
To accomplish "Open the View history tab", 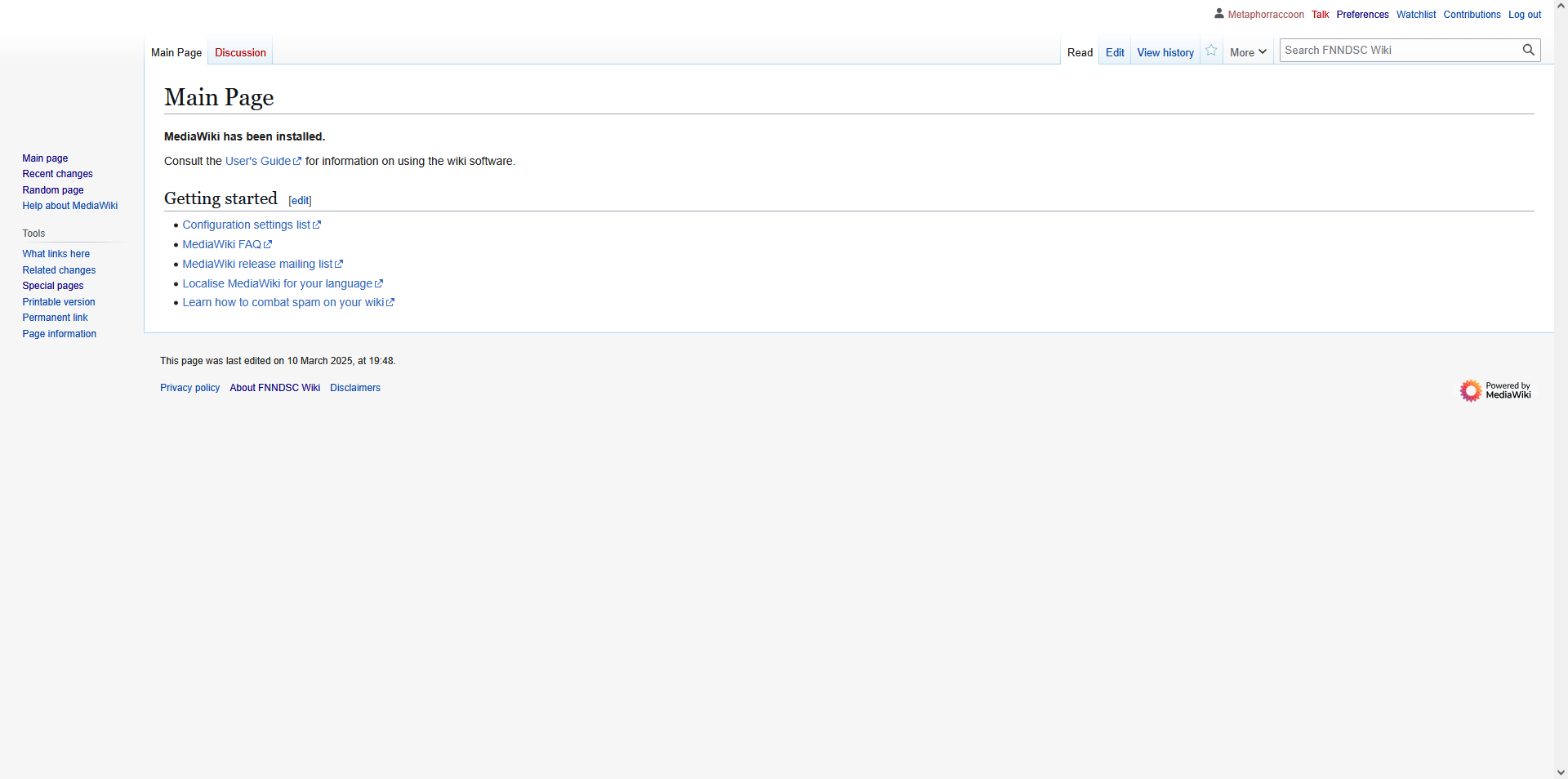I will (x=1165, y=52).
